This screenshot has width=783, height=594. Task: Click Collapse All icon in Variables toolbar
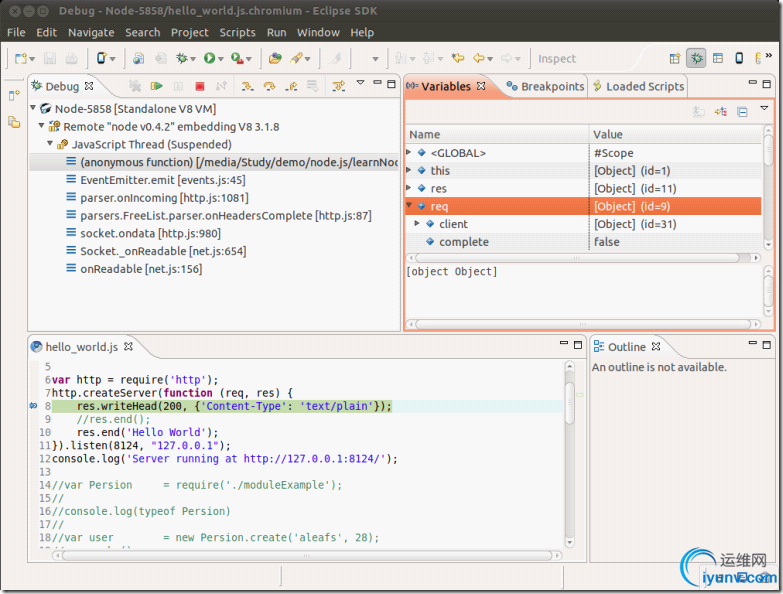click(x=743, y=112)
